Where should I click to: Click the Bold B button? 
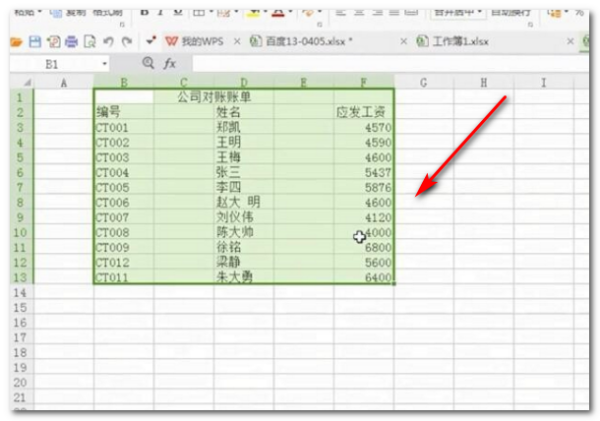click(144, 13)
